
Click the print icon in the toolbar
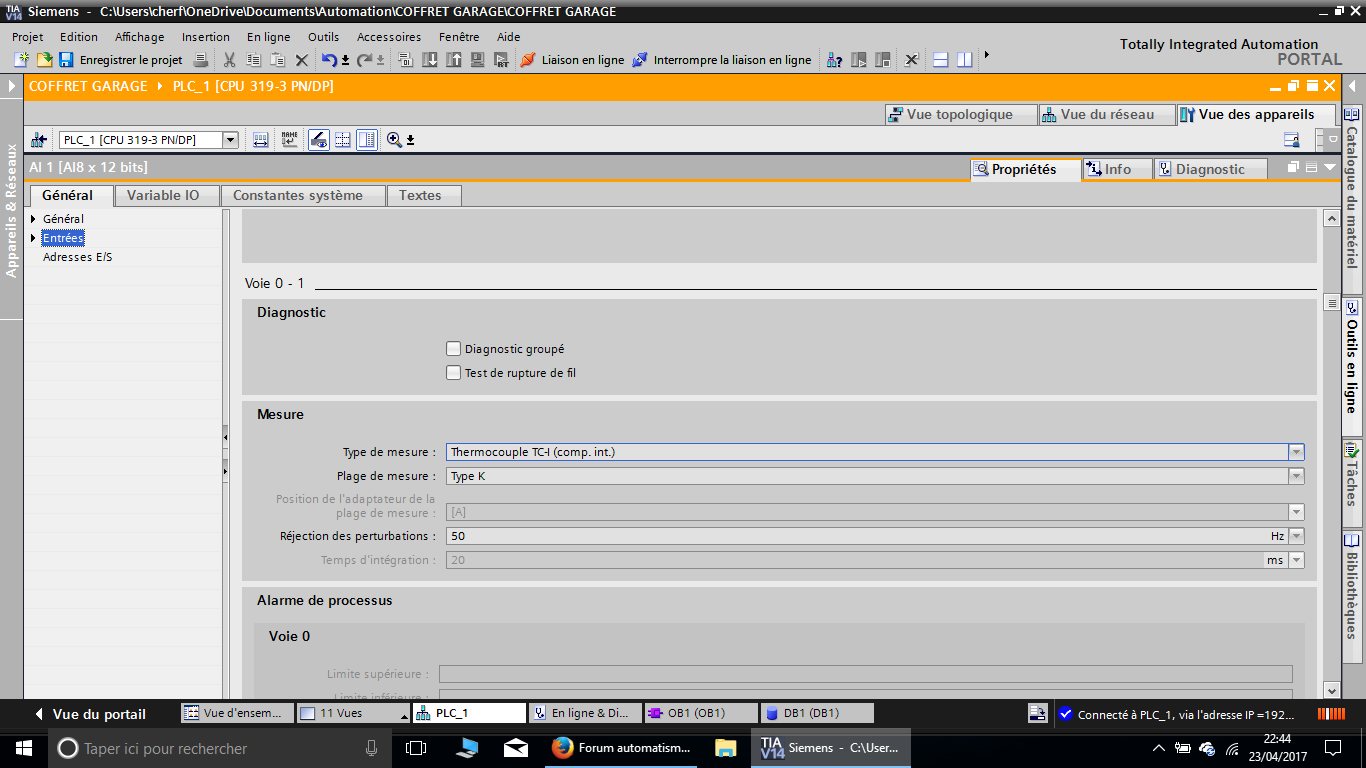200,60
